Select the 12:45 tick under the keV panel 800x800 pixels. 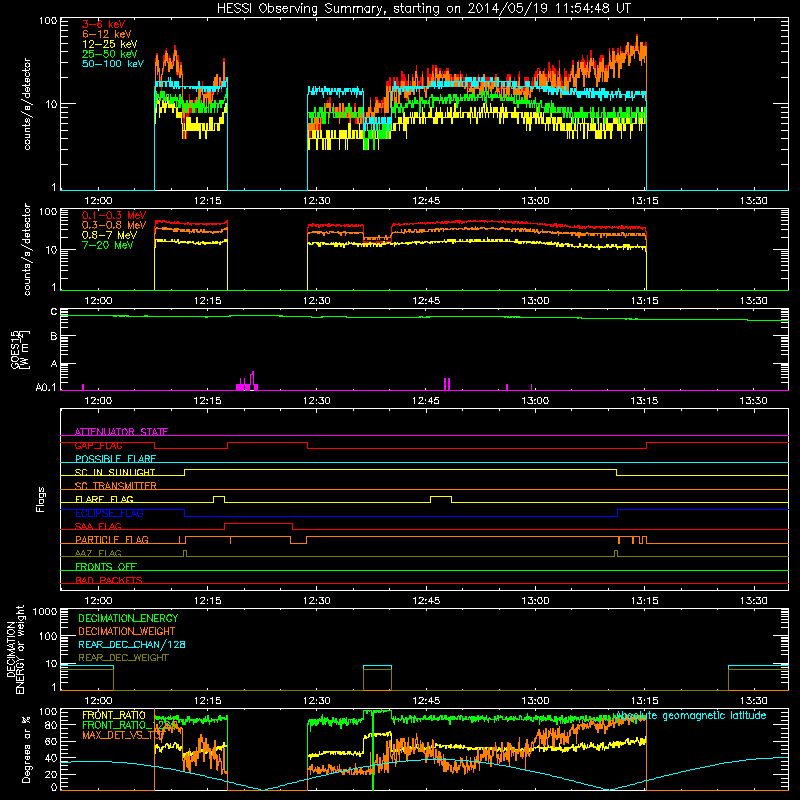pos(426,201)
